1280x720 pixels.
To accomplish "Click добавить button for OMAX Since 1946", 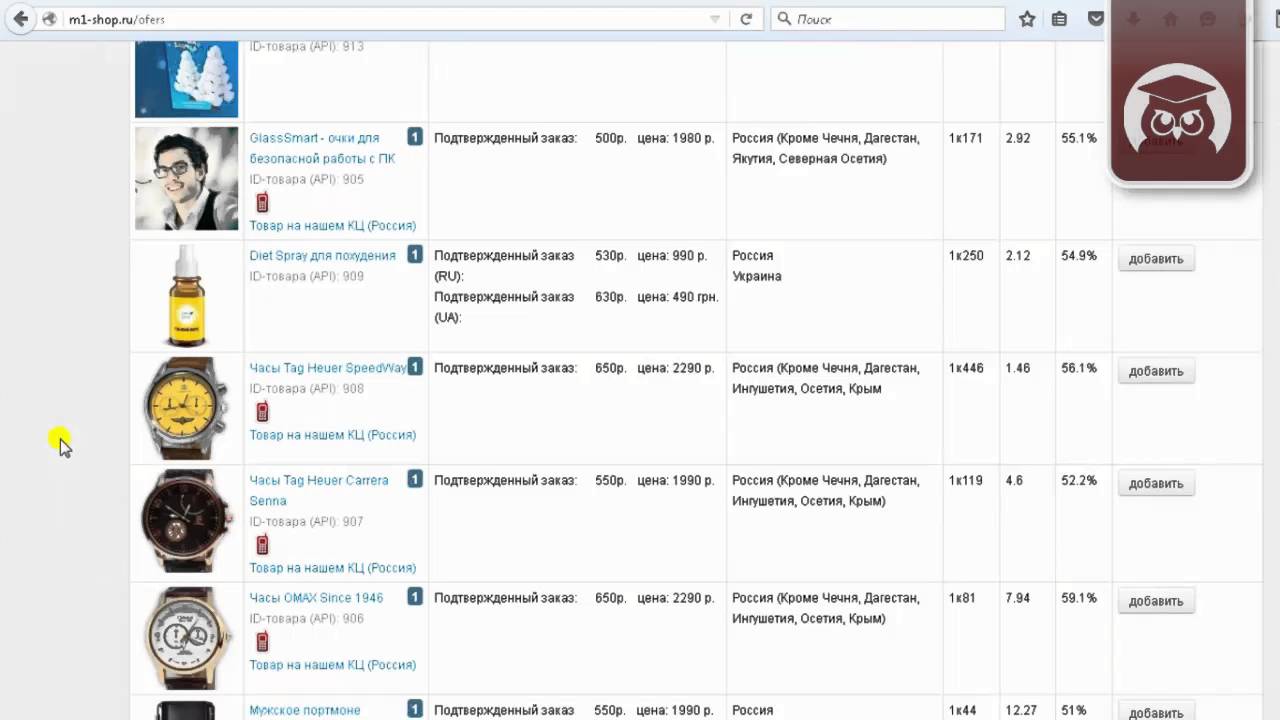I will pos(1156,601).
